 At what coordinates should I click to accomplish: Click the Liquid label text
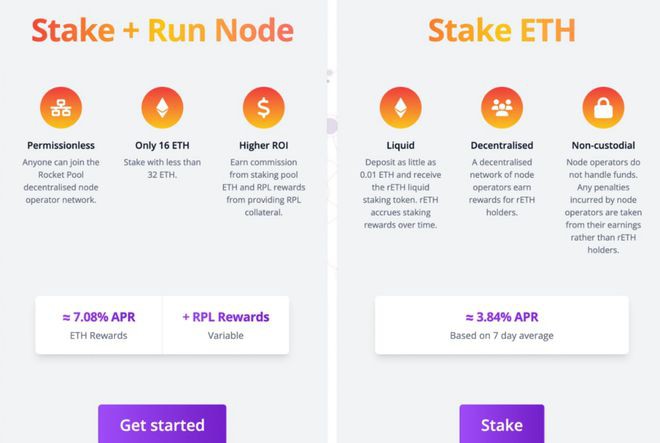[401, 145]
